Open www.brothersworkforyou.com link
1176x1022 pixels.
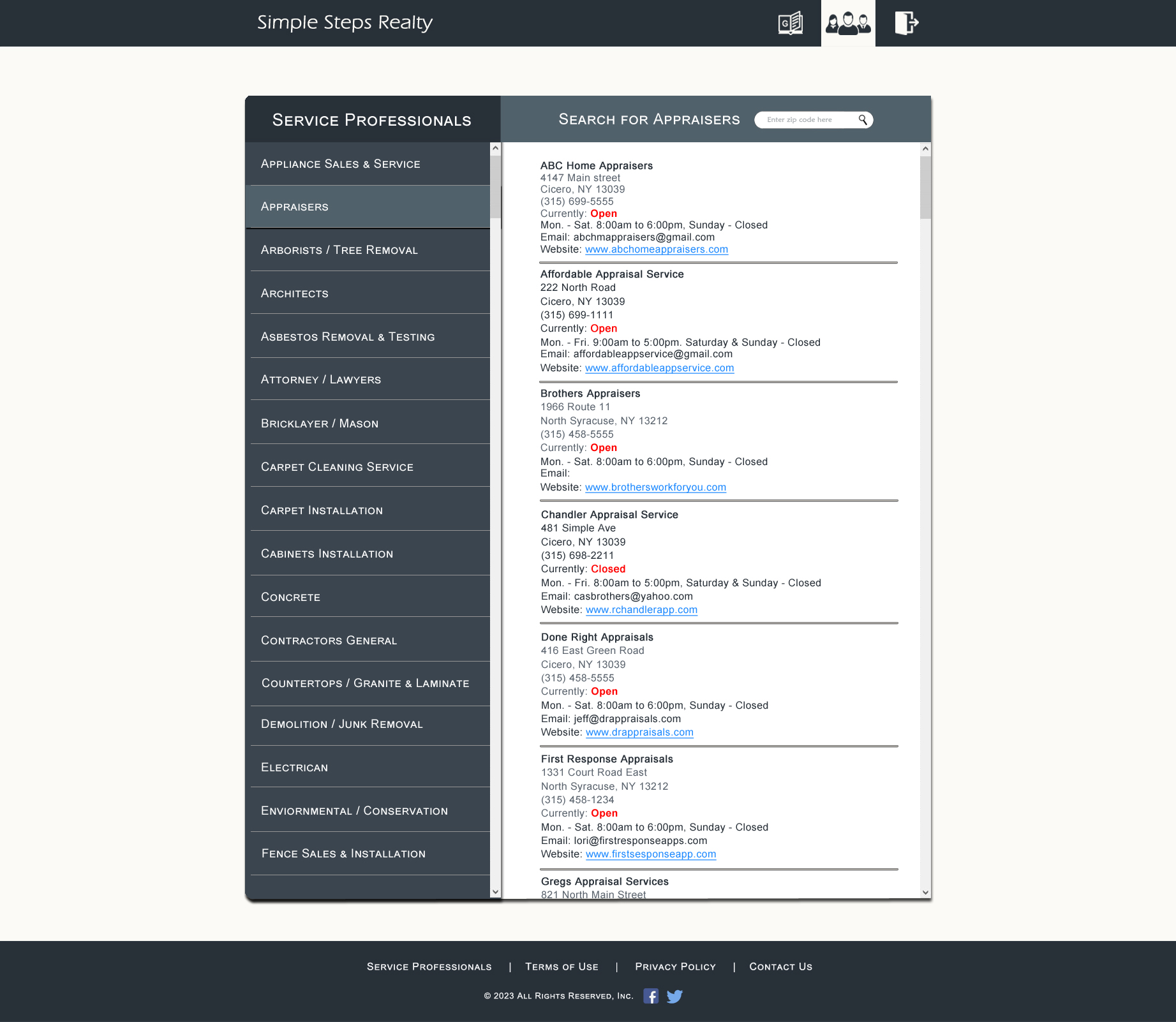(655, 487)
